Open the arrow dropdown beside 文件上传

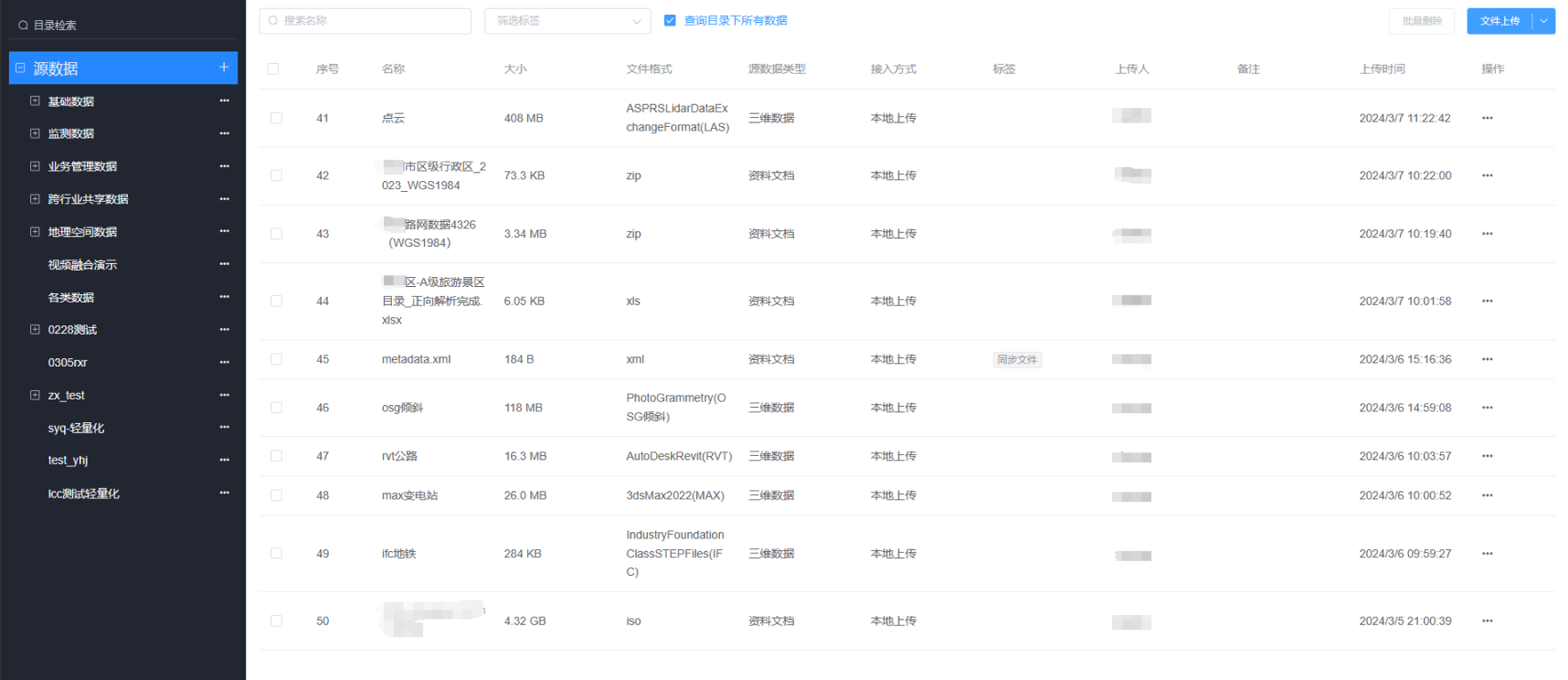click(x=1544, y=21)
